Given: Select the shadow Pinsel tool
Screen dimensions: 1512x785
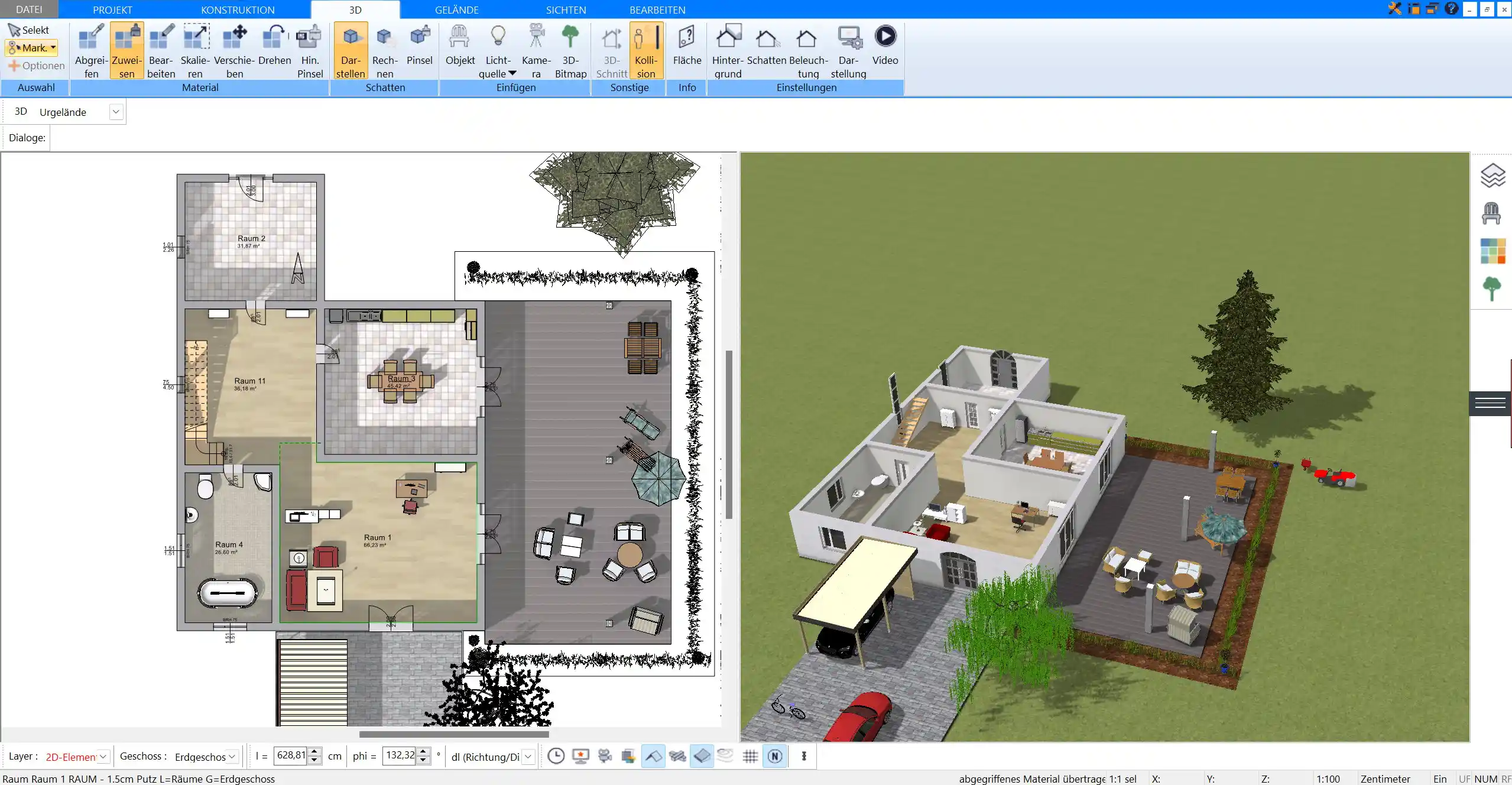Looking at the screenshot, I should pos(420,45).
